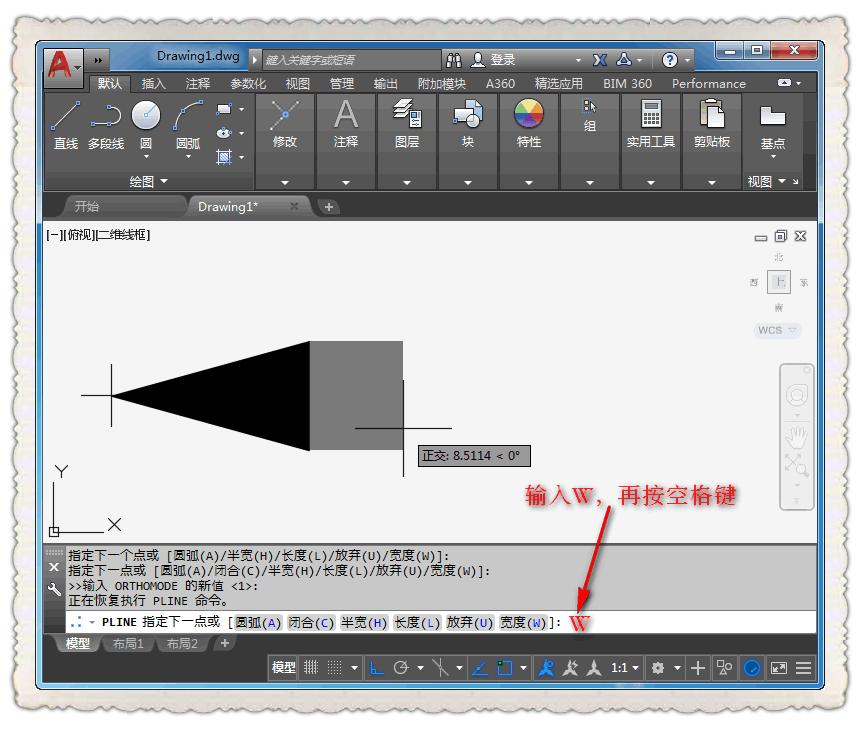Click the 注释 (Annotation) large A icon

[x=346, y=124]
